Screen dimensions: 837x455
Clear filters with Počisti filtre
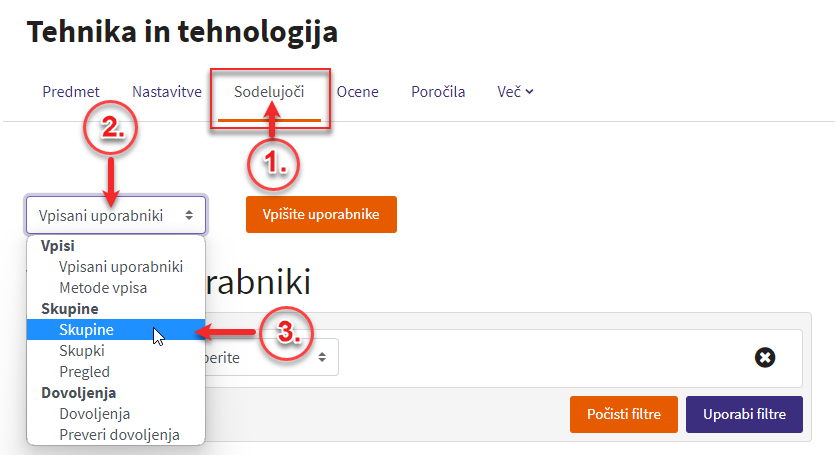[x=623, y=414]
